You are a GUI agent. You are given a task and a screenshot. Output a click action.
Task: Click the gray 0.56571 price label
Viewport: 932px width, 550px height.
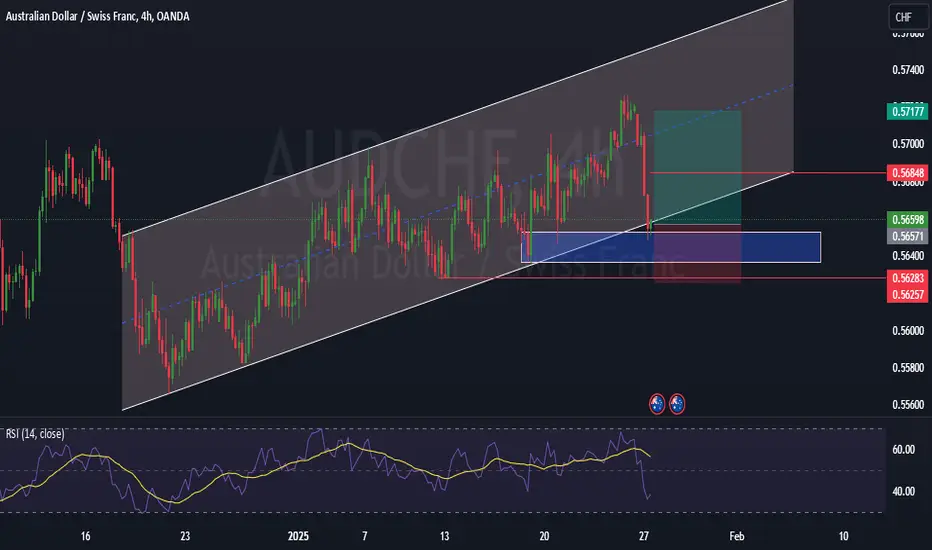[907, 236]
